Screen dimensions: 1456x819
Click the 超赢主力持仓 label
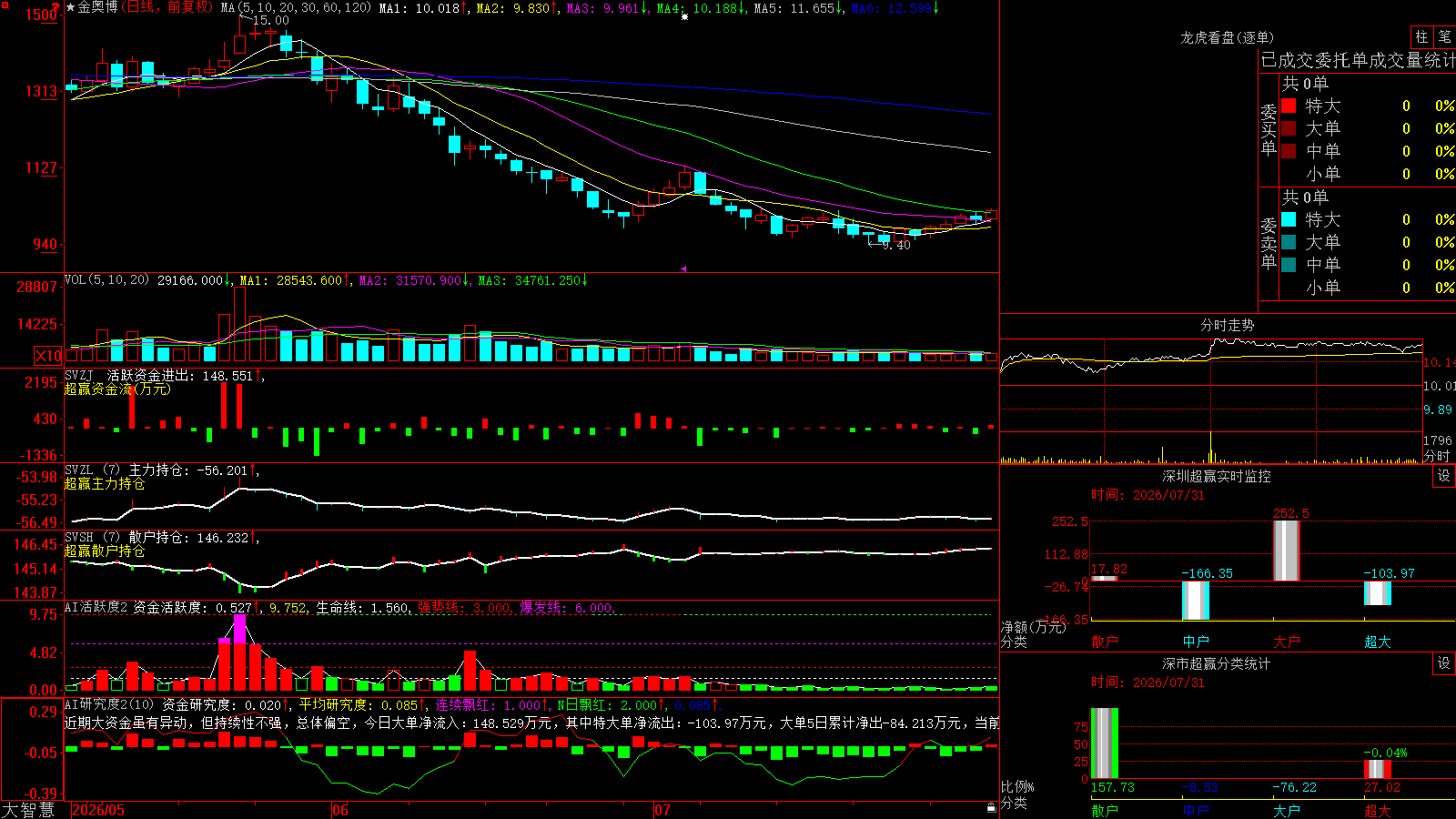105,483
